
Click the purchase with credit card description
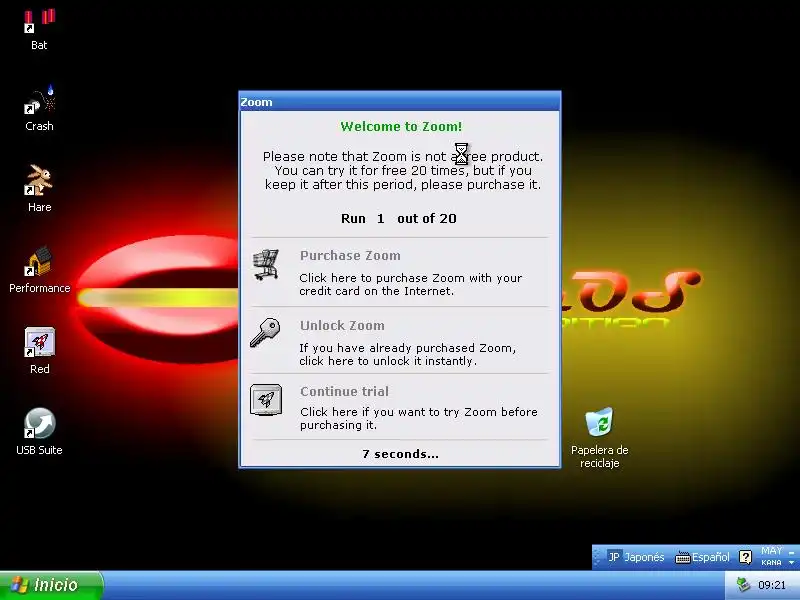click(411, 285)
